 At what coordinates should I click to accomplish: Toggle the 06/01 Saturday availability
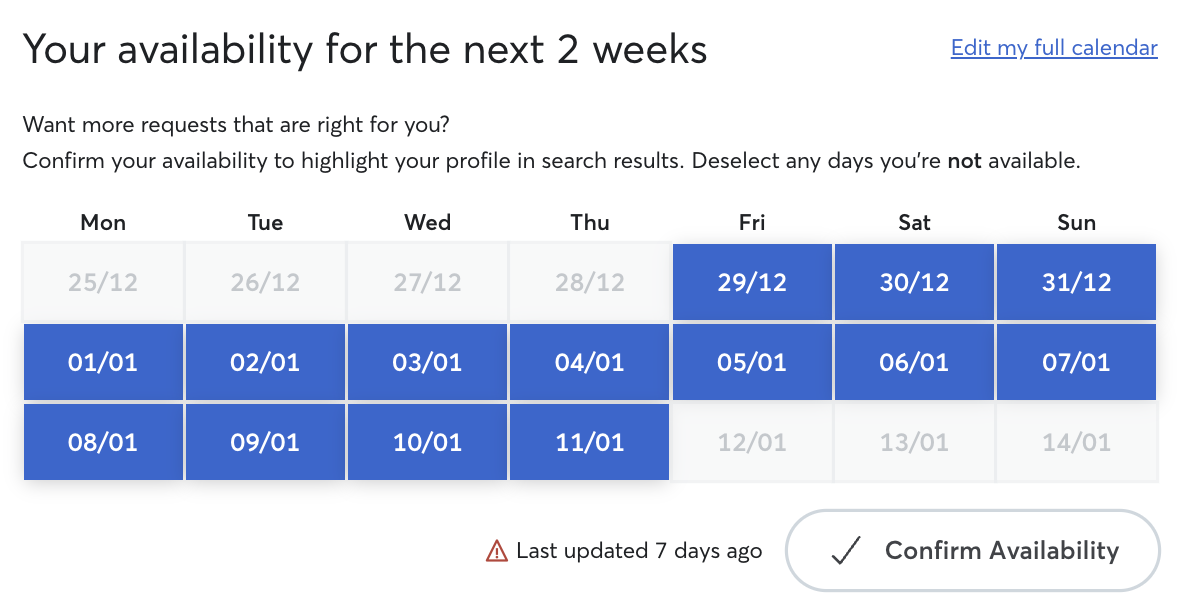[x=914, y=362]
